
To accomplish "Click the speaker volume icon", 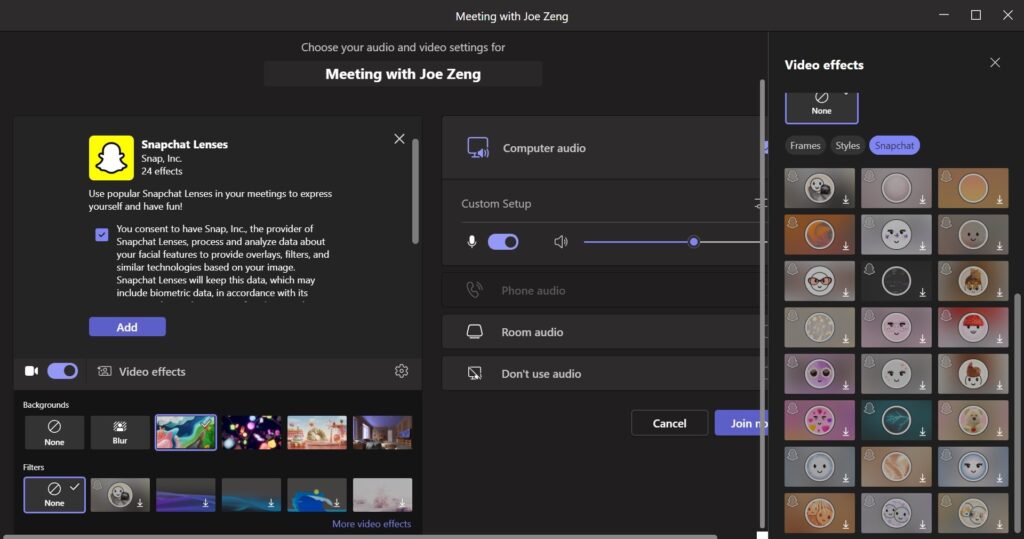I will click(x=561, y=242).
